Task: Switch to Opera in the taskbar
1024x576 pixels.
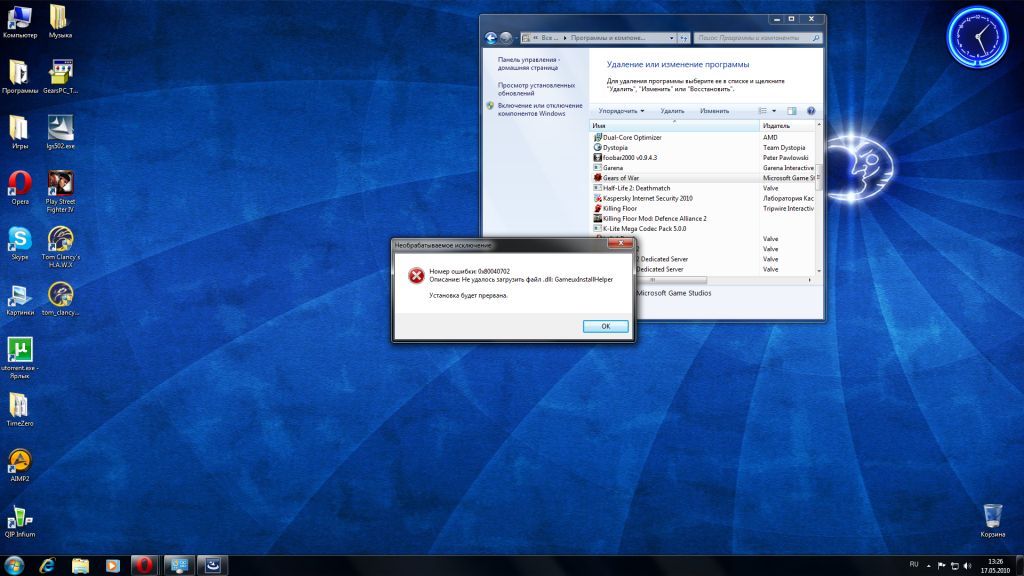Action: (x=144, y=566)
